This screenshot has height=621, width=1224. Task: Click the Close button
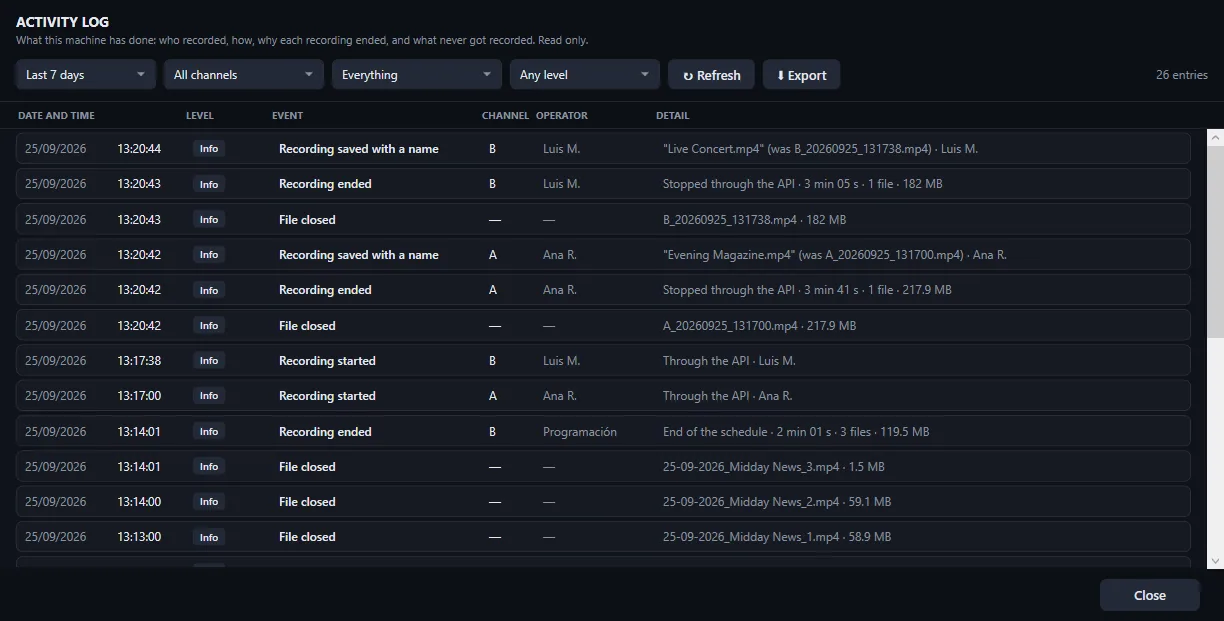(x=1149, y=595)
